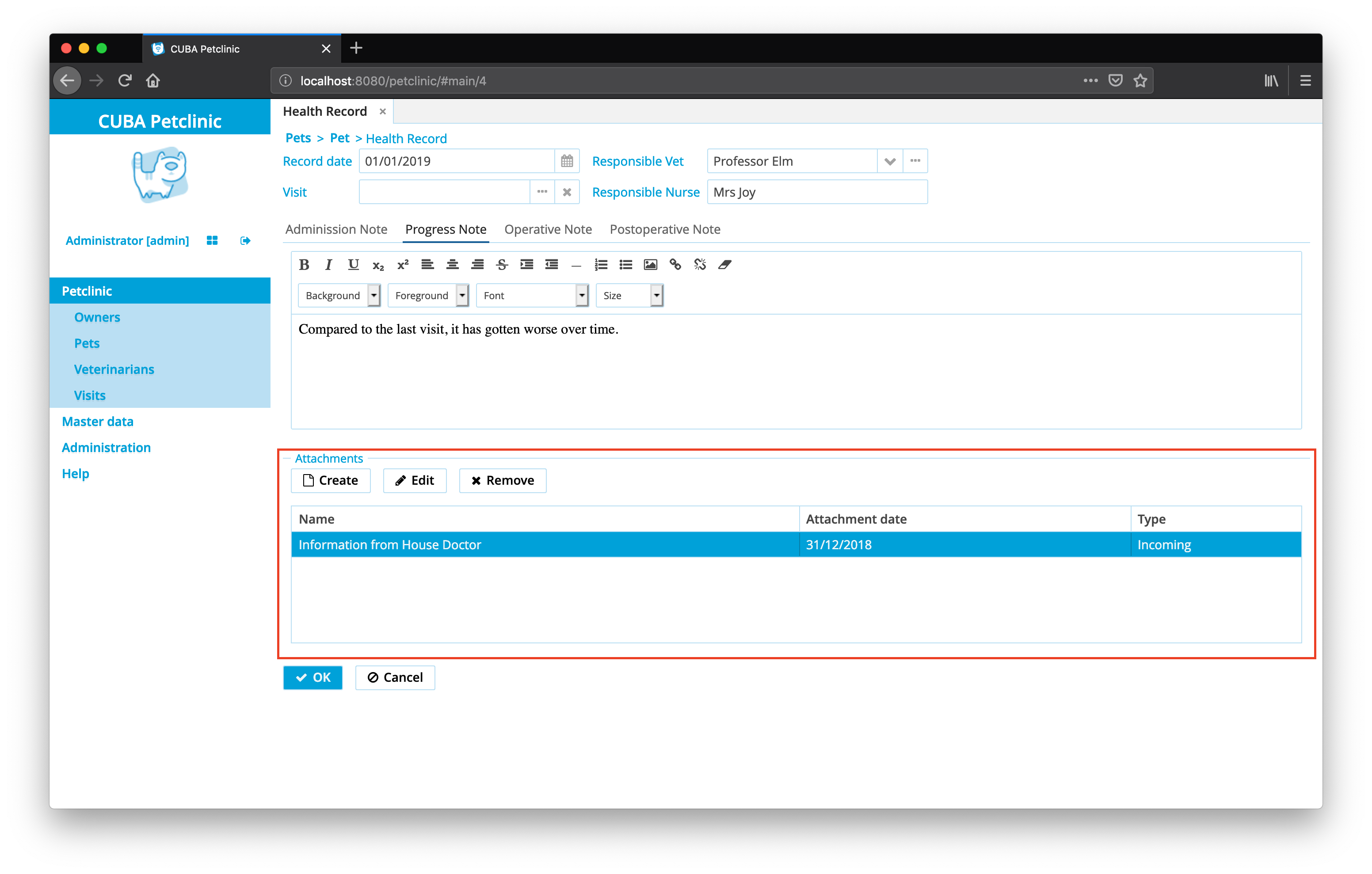Expand the Responsible Vet dropdown arrow
Image resolution: width=1372 pixels, height=874 pixels.
pyautogui.click(x=889, y=161)
